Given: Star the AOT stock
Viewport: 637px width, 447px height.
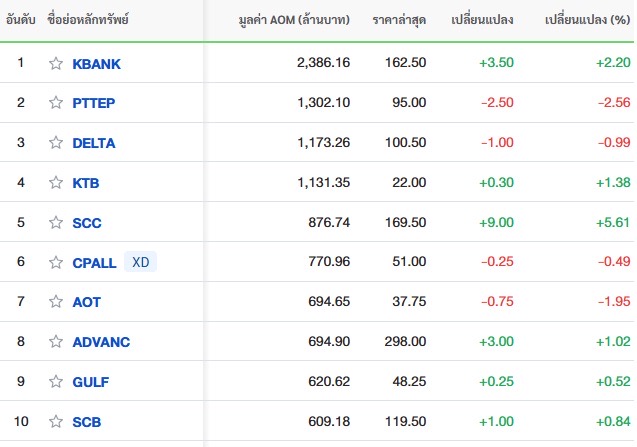Looking at the screenshot, I should tap(56, 302).
